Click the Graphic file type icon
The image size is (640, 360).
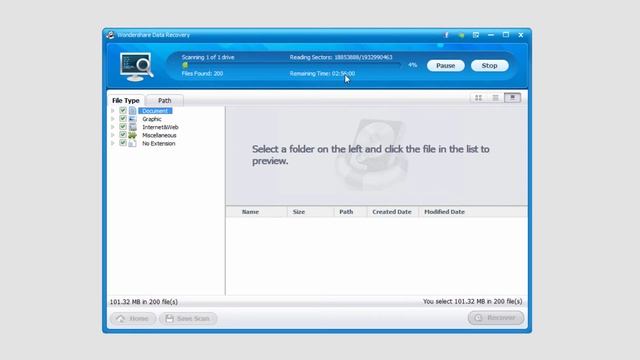coord(133,119)
